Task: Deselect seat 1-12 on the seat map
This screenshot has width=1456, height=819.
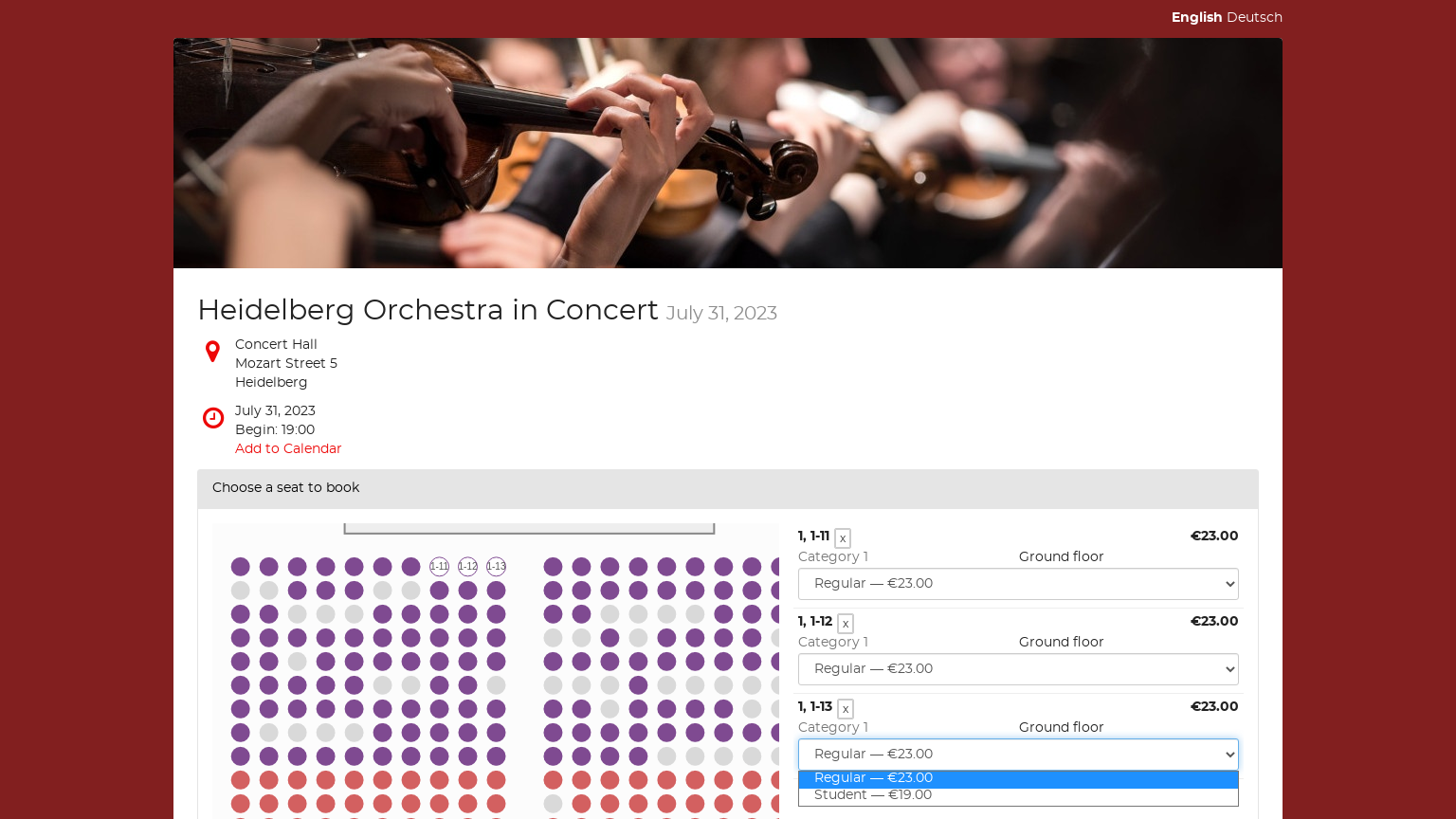Action: tap(467, 567)
